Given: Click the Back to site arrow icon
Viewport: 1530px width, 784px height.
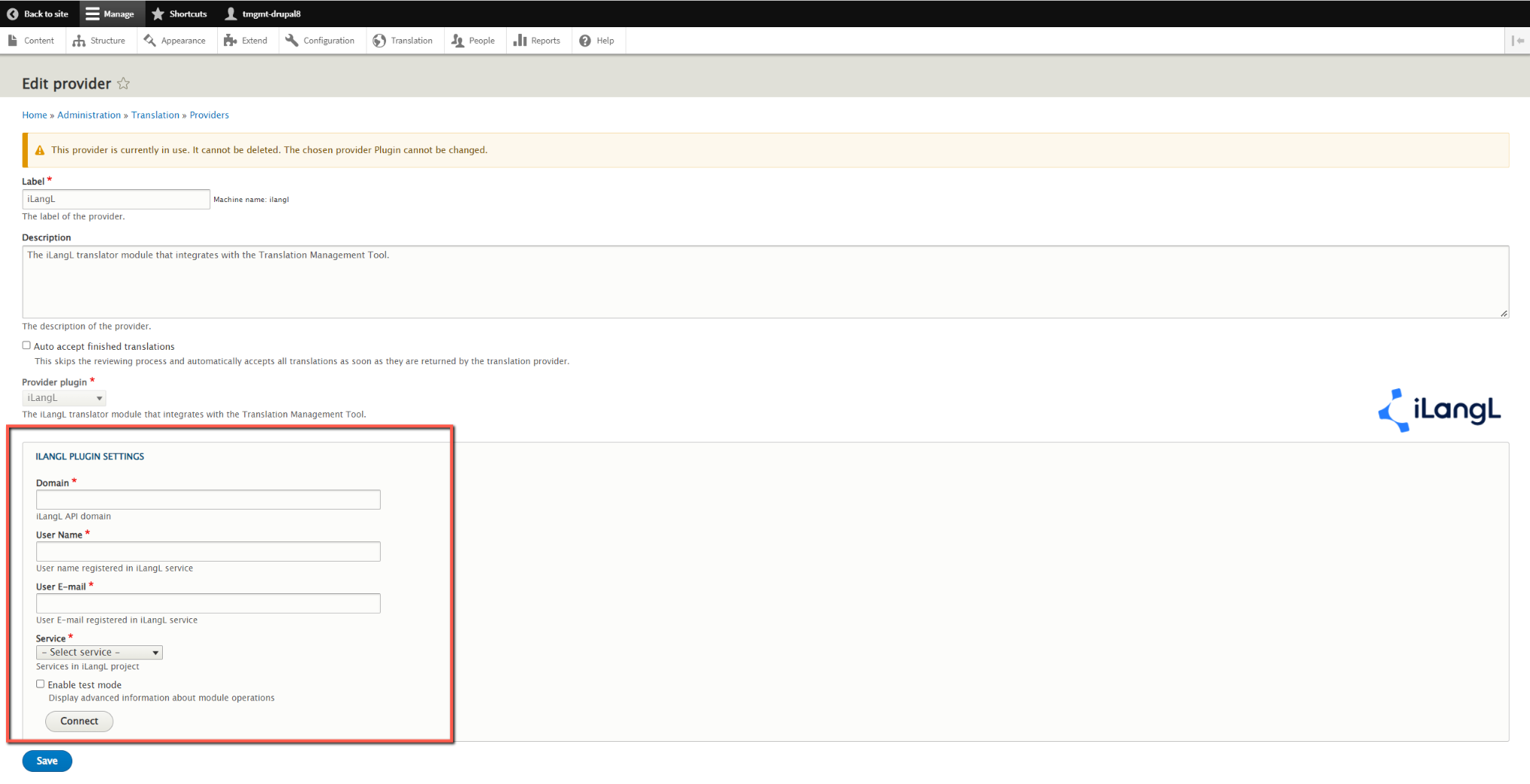Looking at the screenshot, I should tap(12, 14).
